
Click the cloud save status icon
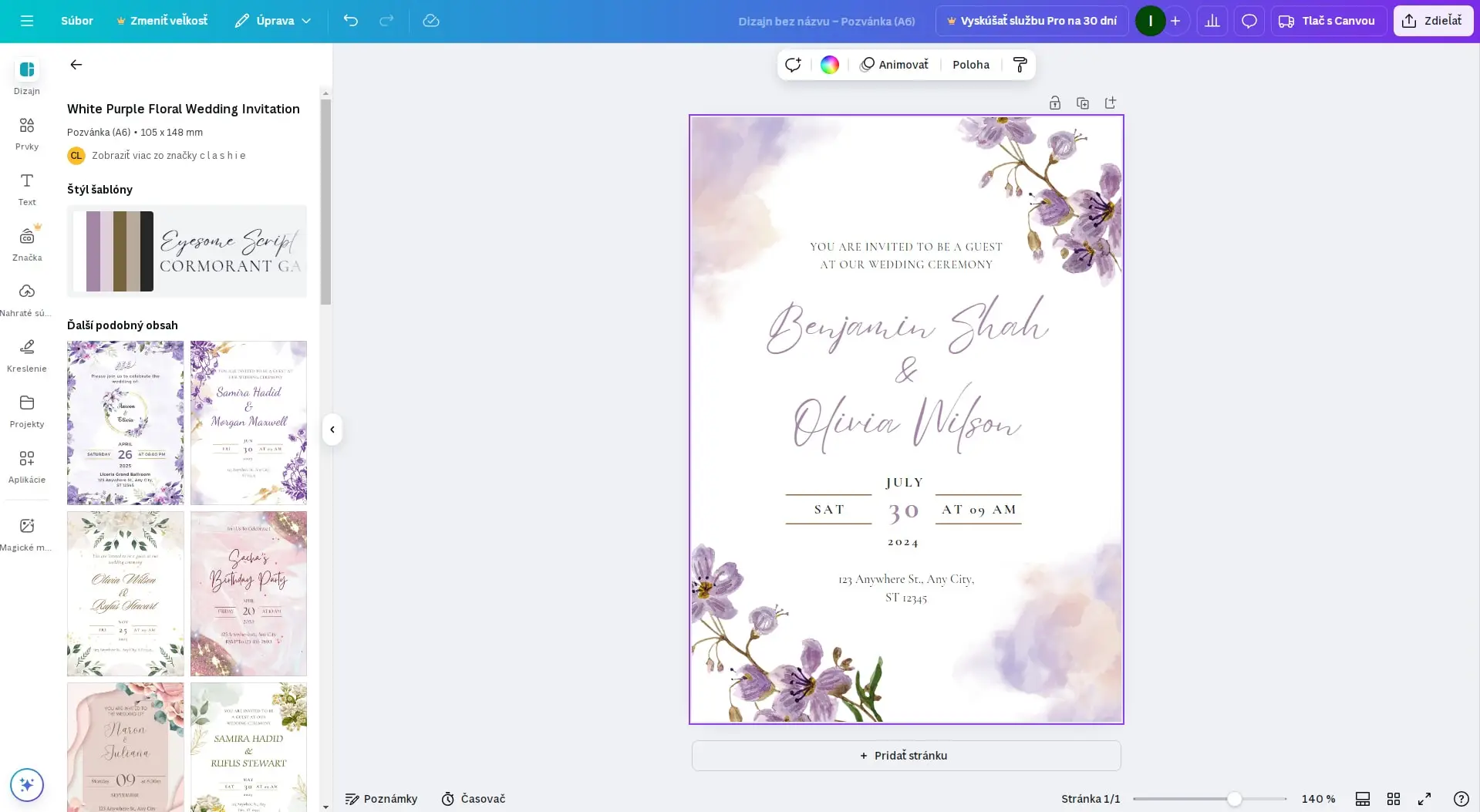pos(431,21)
